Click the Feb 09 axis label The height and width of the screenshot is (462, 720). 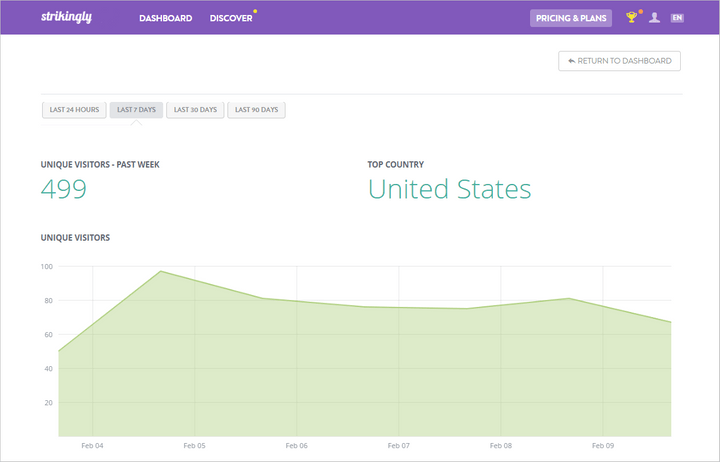pos(602,446)
